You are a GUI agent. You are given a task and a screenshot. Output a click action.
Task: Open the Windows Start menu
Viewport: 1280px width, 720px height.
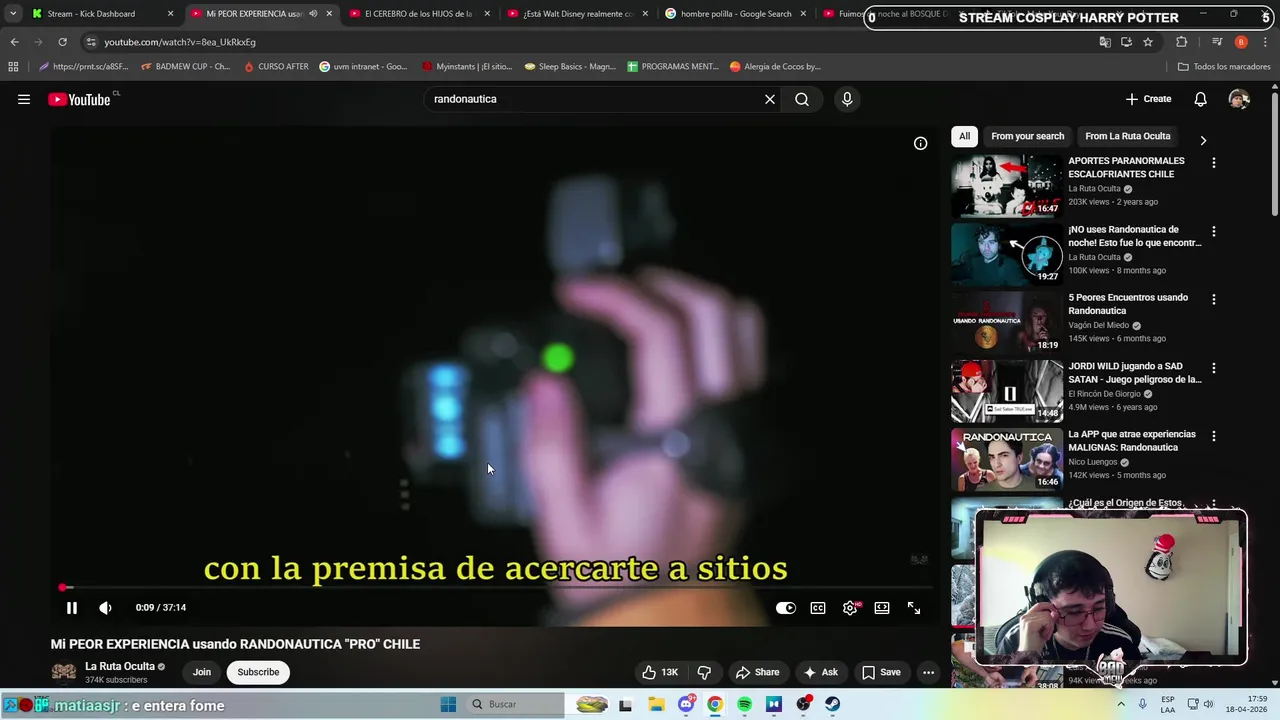pos(448,704)
